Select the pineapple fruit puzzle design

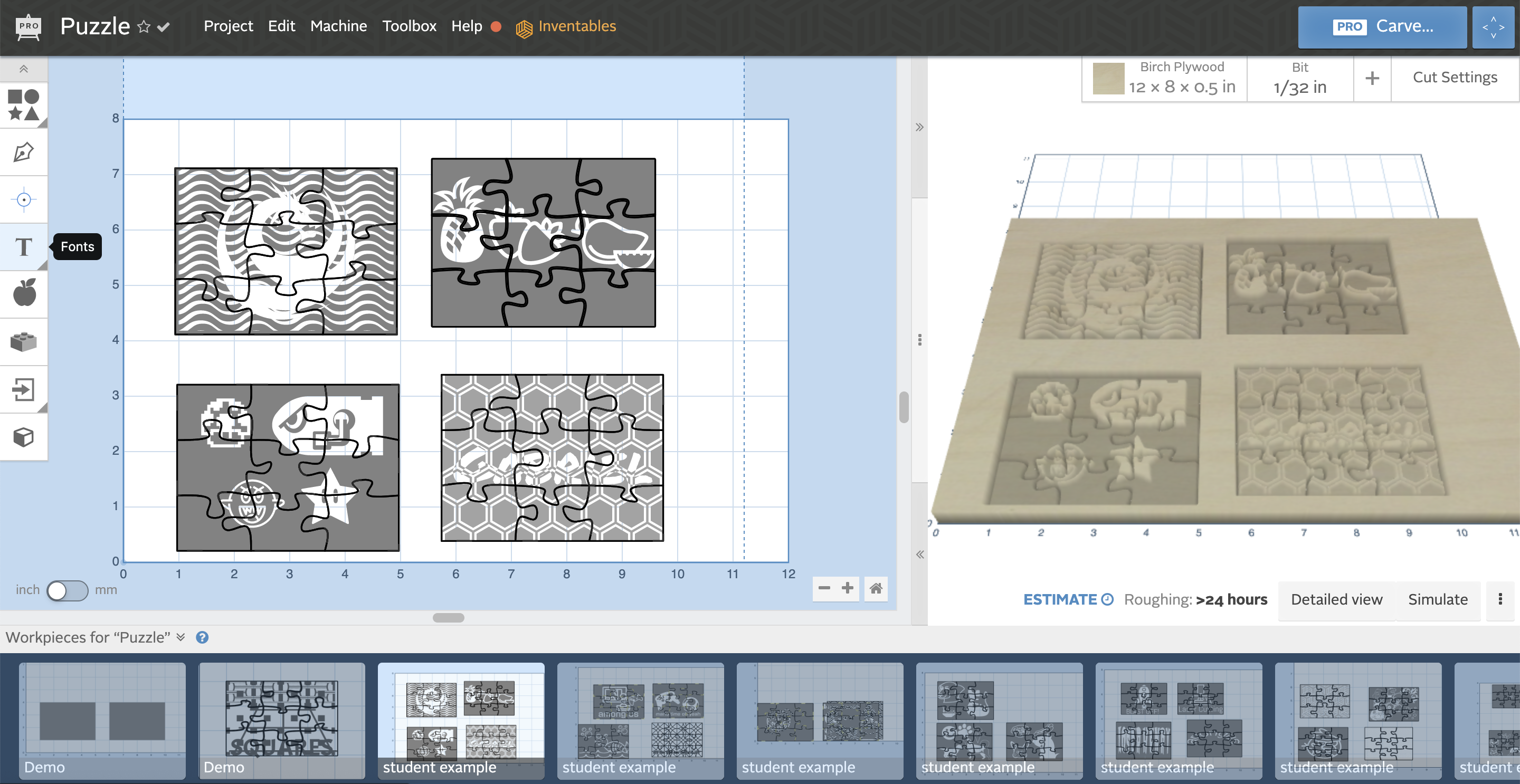click(x=543, y=243)
